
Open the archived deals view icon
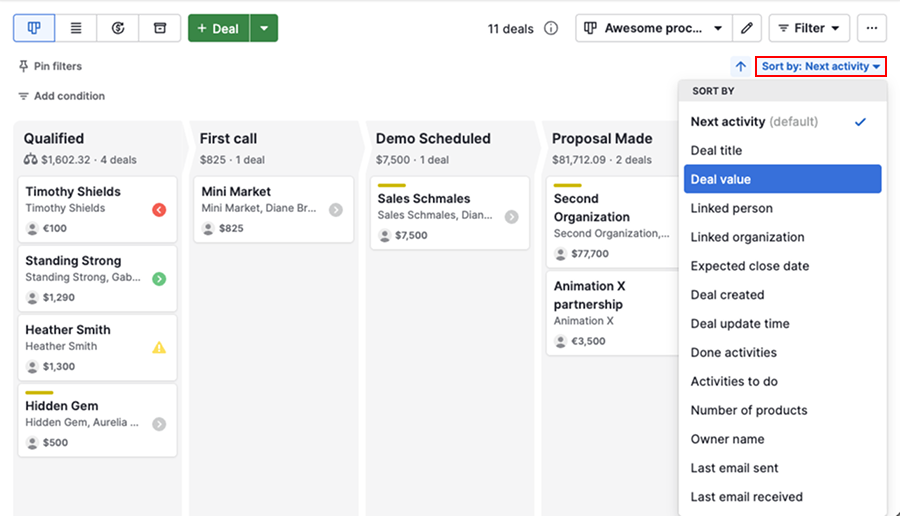click(x=160, y=28)
